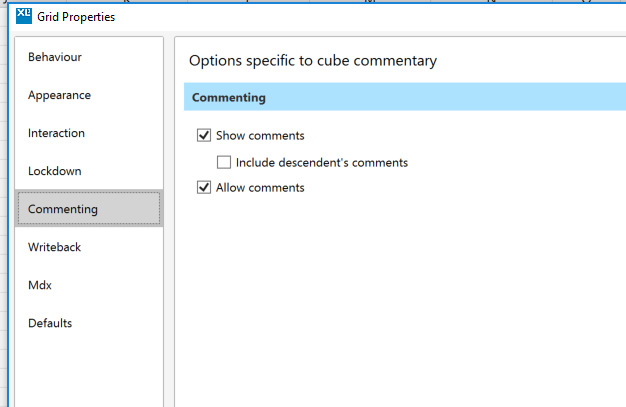The width and height of the screenshot is (626, 407).
Task: Enable Include descendent's comments checkbox
Action: click(224, 162)
